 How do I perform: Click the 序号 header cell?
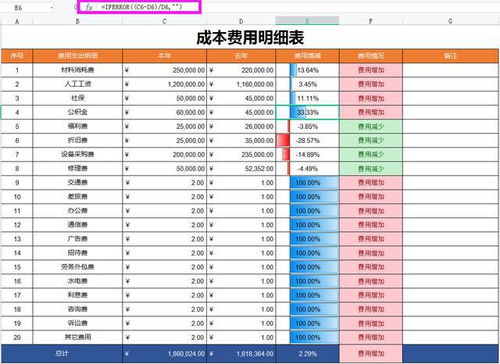click(x=17, y=56)
